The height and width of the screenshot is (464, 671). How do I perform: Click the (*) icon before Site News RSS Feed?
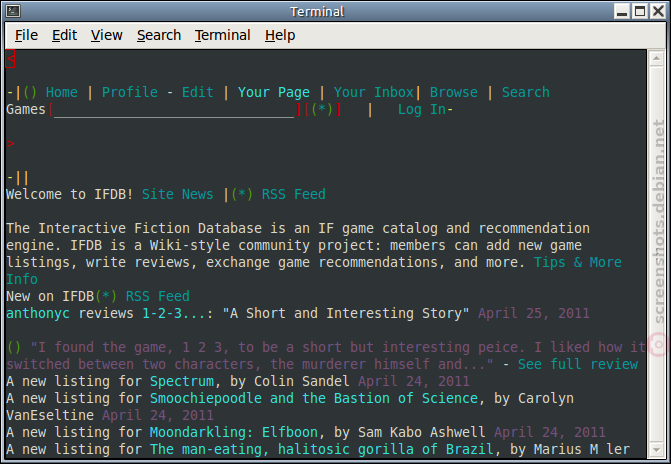point(242,194)
